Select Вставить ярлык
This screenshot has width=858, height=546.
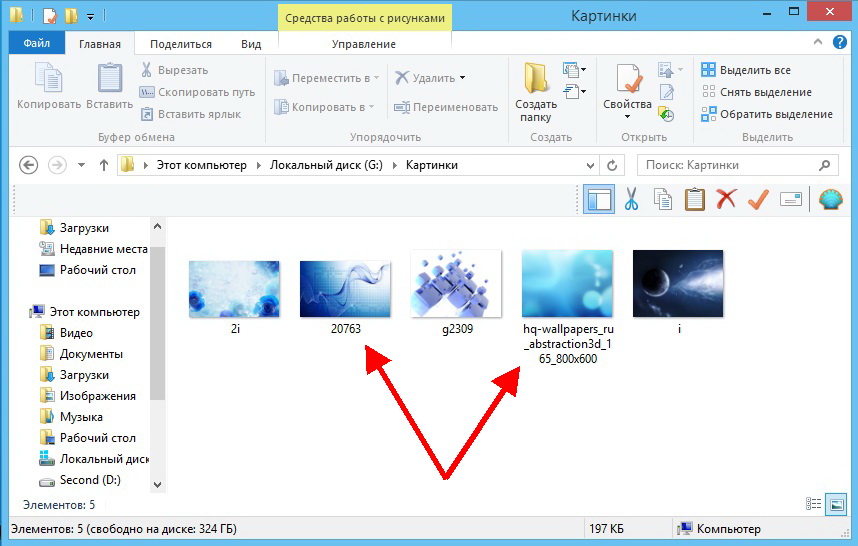pyautogui.click(x=191, y=114)
